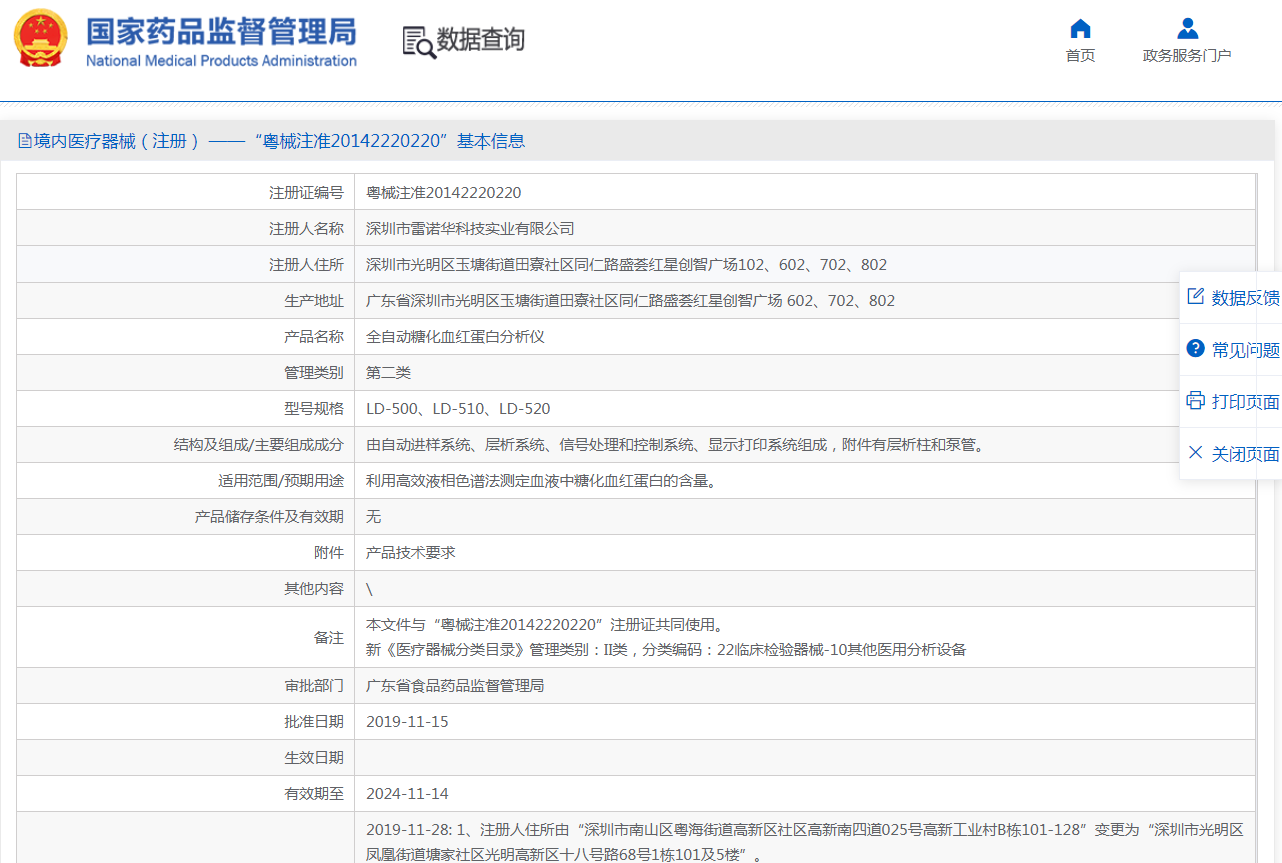Click the 注册人住所 label cell
Screen dimensions: 1282x863
pos(186,265)
